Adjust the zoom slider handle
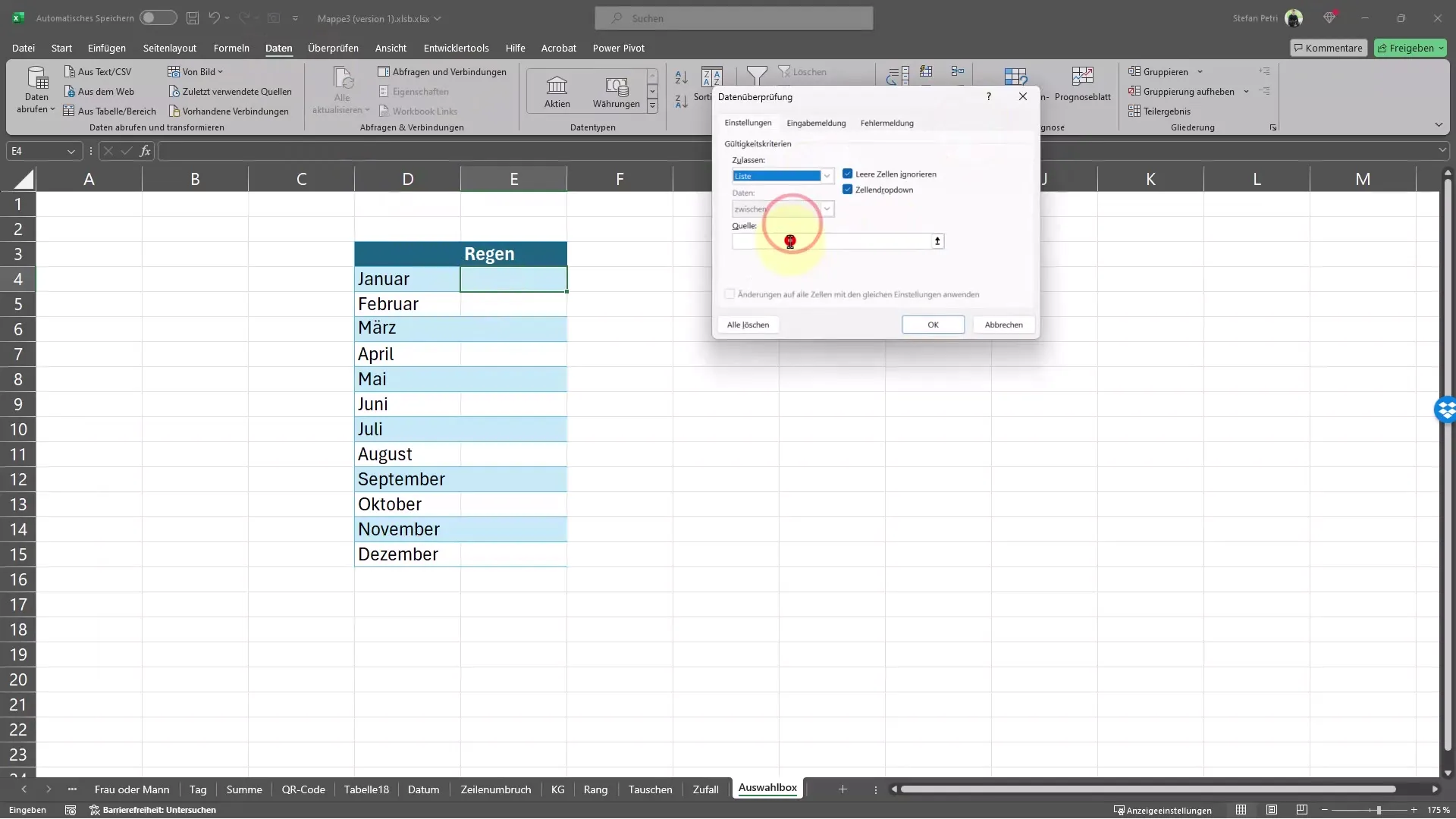This screenshot has height=819, width=1456. point(1379,810)
